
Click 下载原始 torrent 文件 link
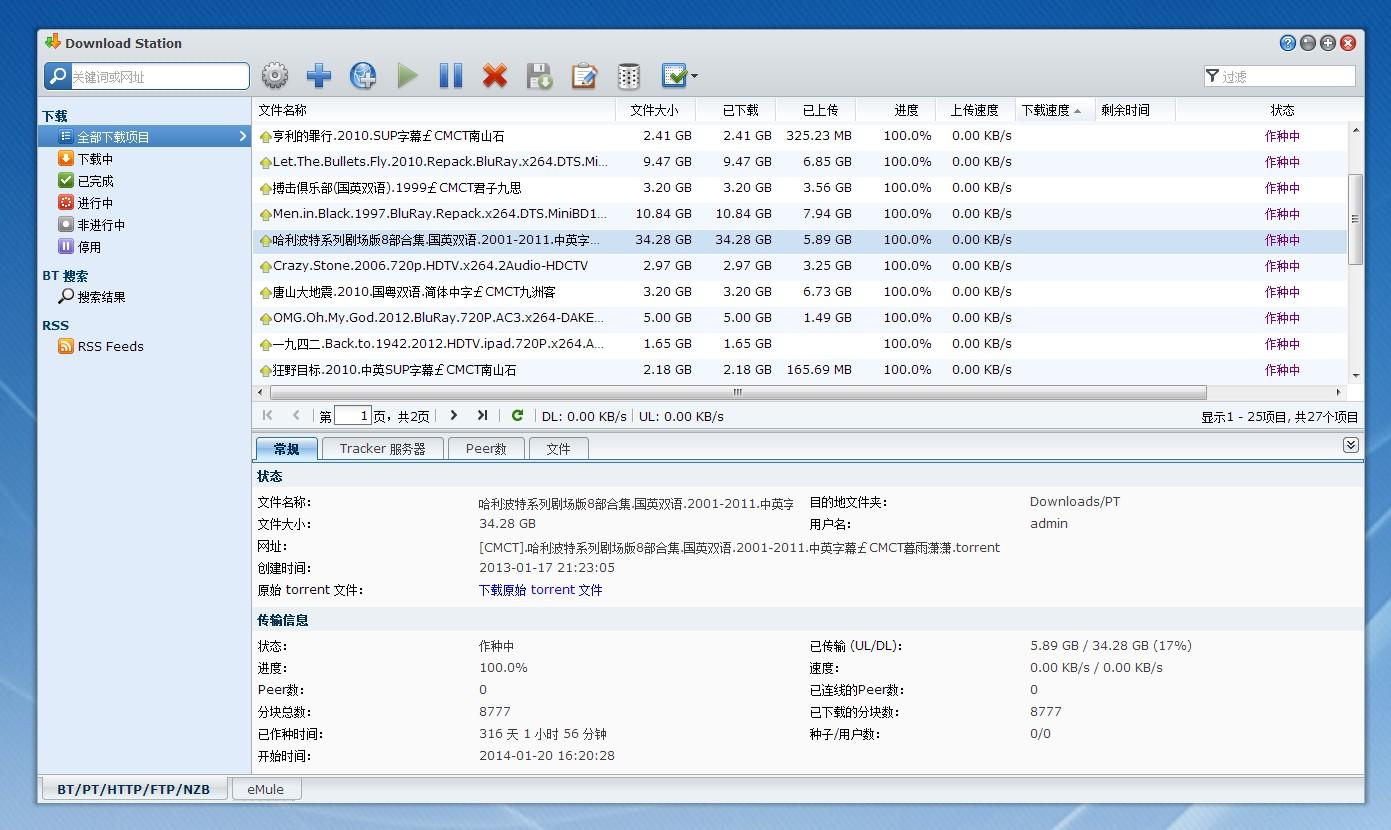click(x=539, y=589)
